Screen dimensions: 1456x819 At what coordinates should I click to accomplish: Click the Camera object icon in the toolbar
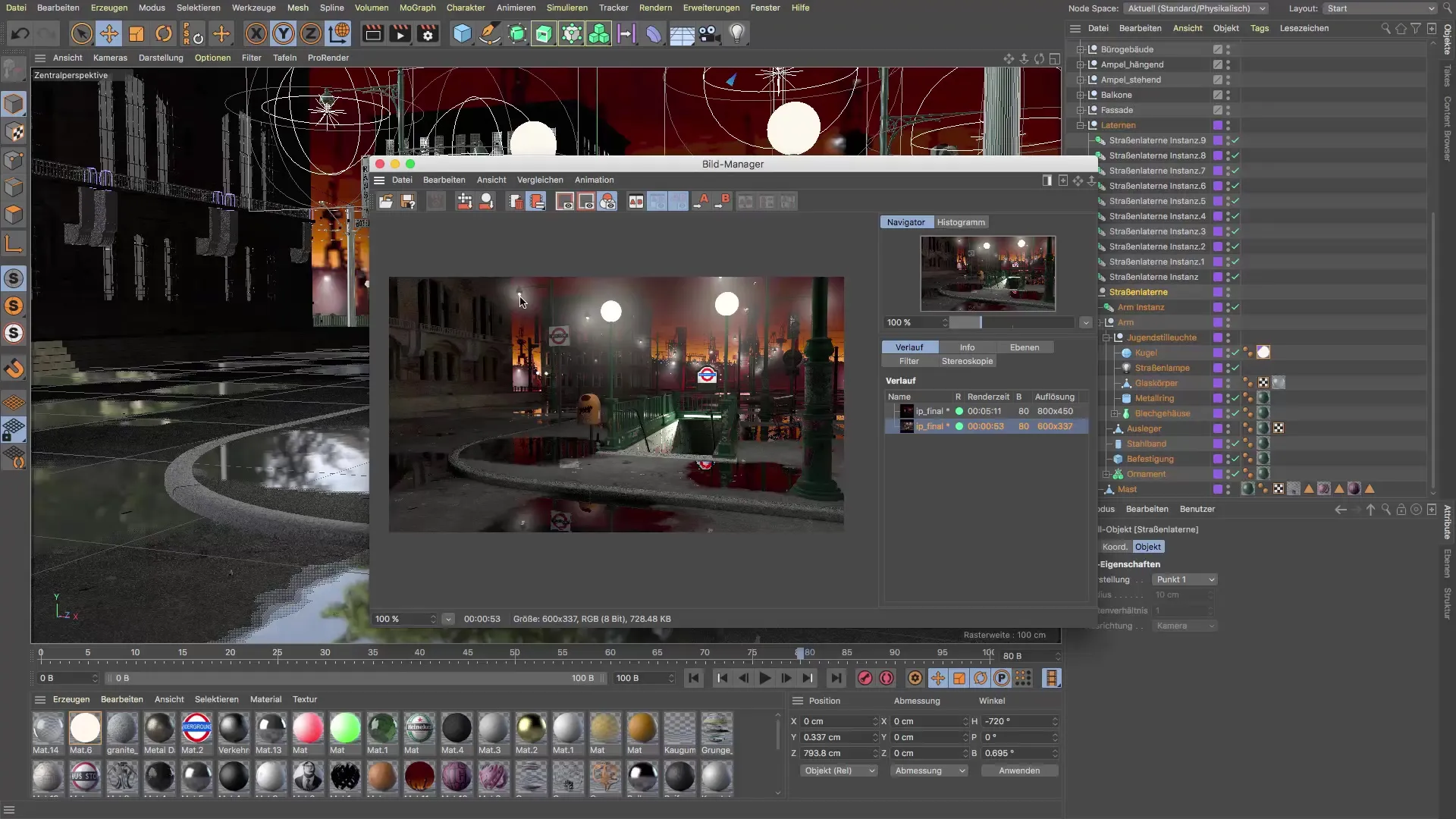coord(709,33)
